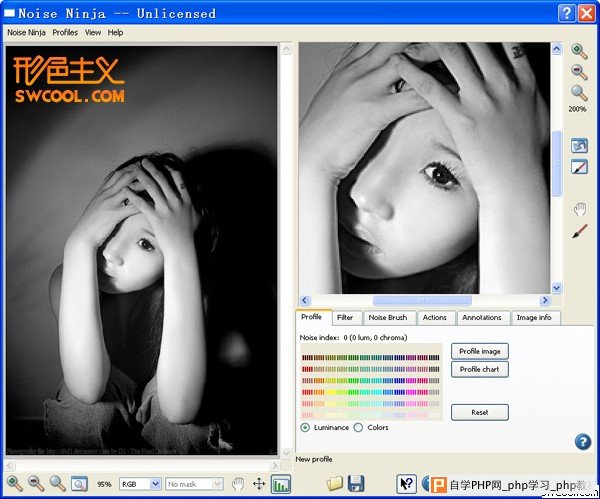Click plain magnifier icon above 200%
Screen dimensions: 600x499
coord(579,93)
